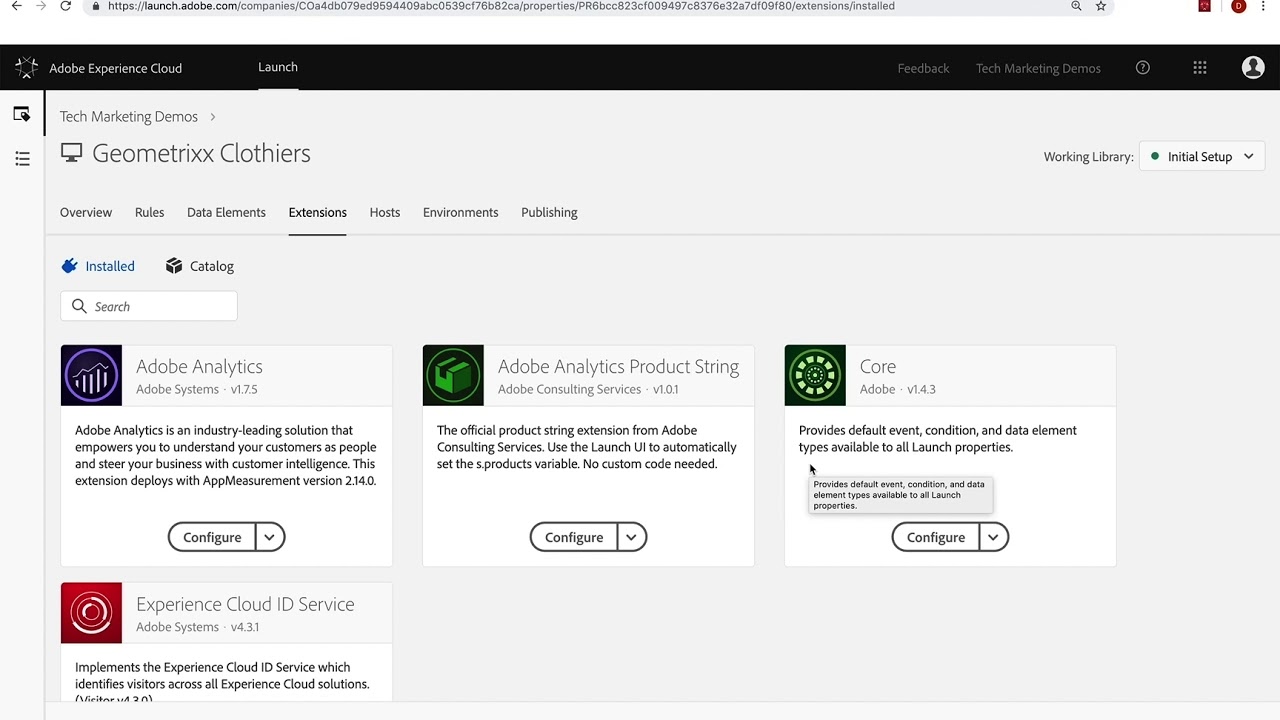Click the monitor icon beside Geometrixx Clothiers

point(71,153)
